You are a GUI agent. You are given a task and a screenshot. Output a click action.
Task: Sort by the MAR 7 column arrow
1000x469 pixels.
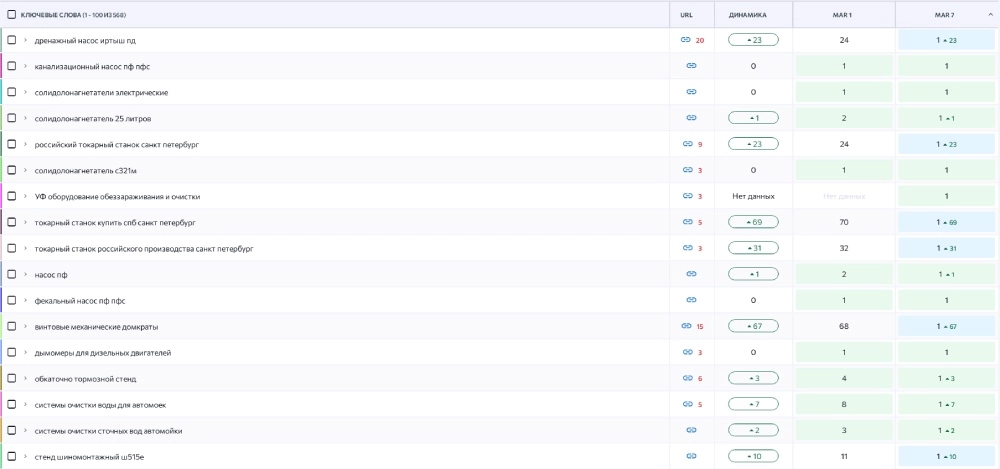click(989, 14)
